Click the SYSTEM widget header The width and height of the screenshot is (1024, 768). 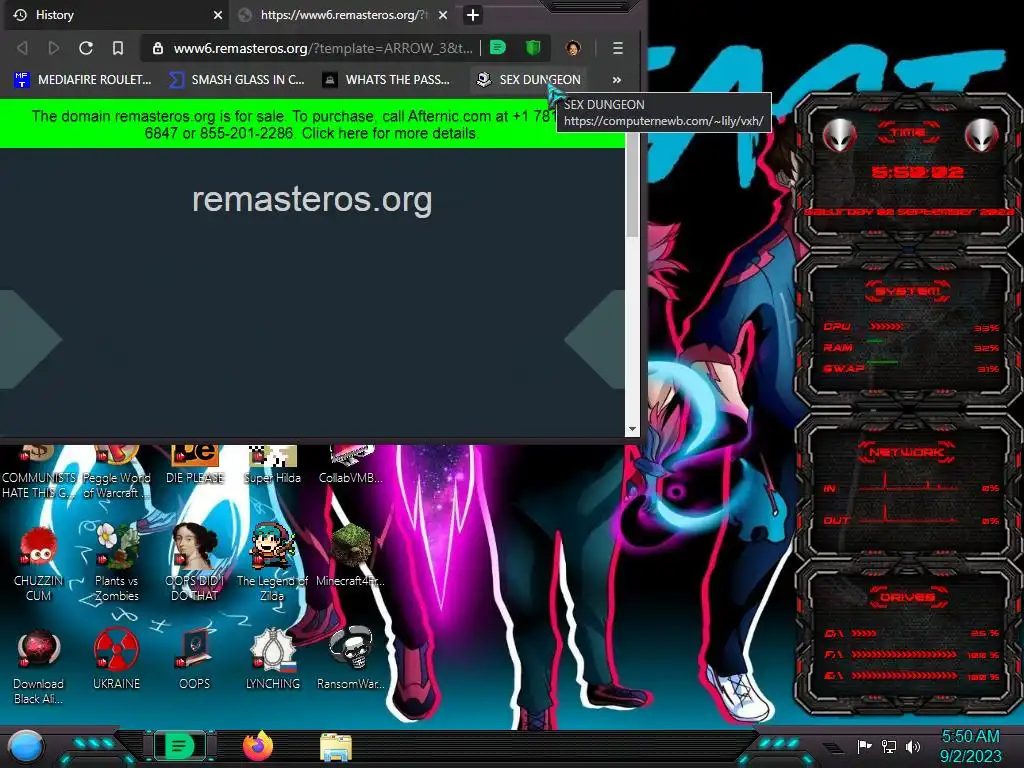908,291
